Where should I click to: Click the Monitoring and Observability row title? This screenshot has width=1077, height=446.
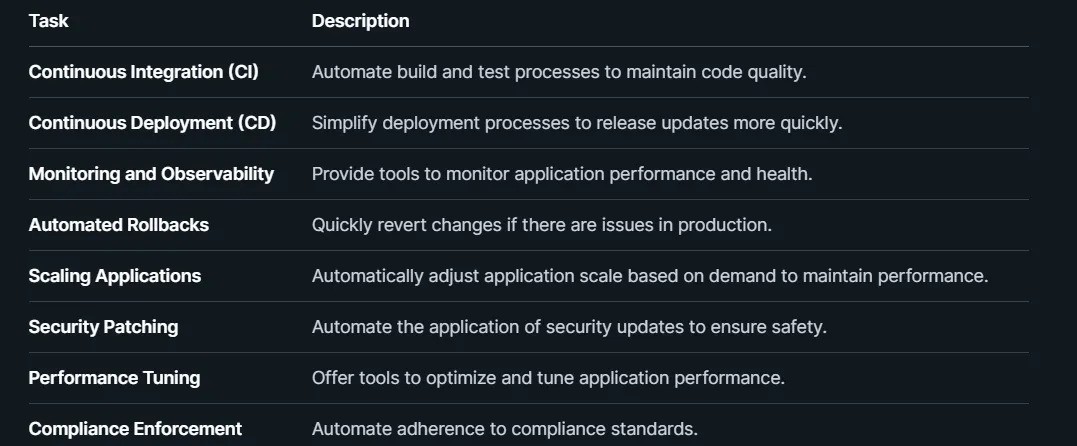151,174
